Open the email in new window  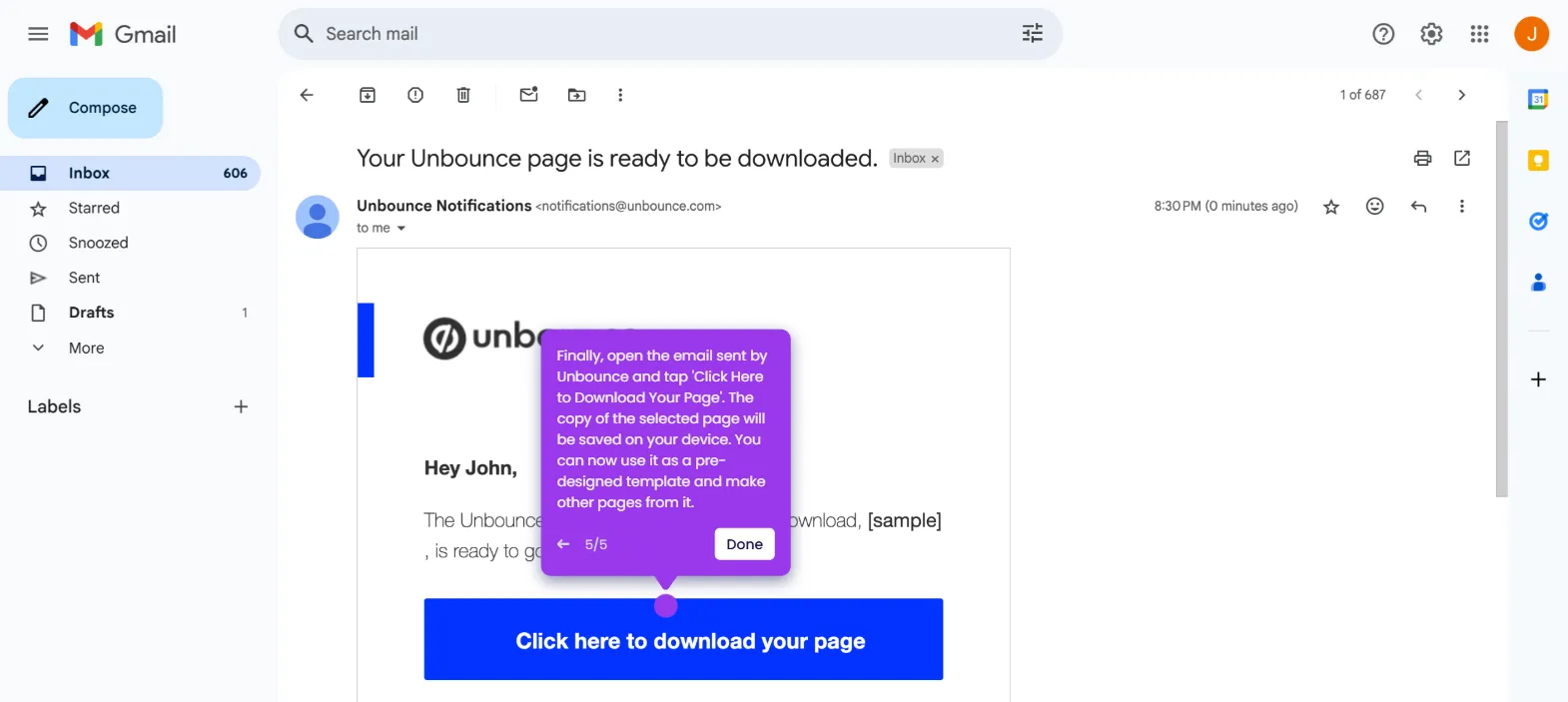point(1462,158)
